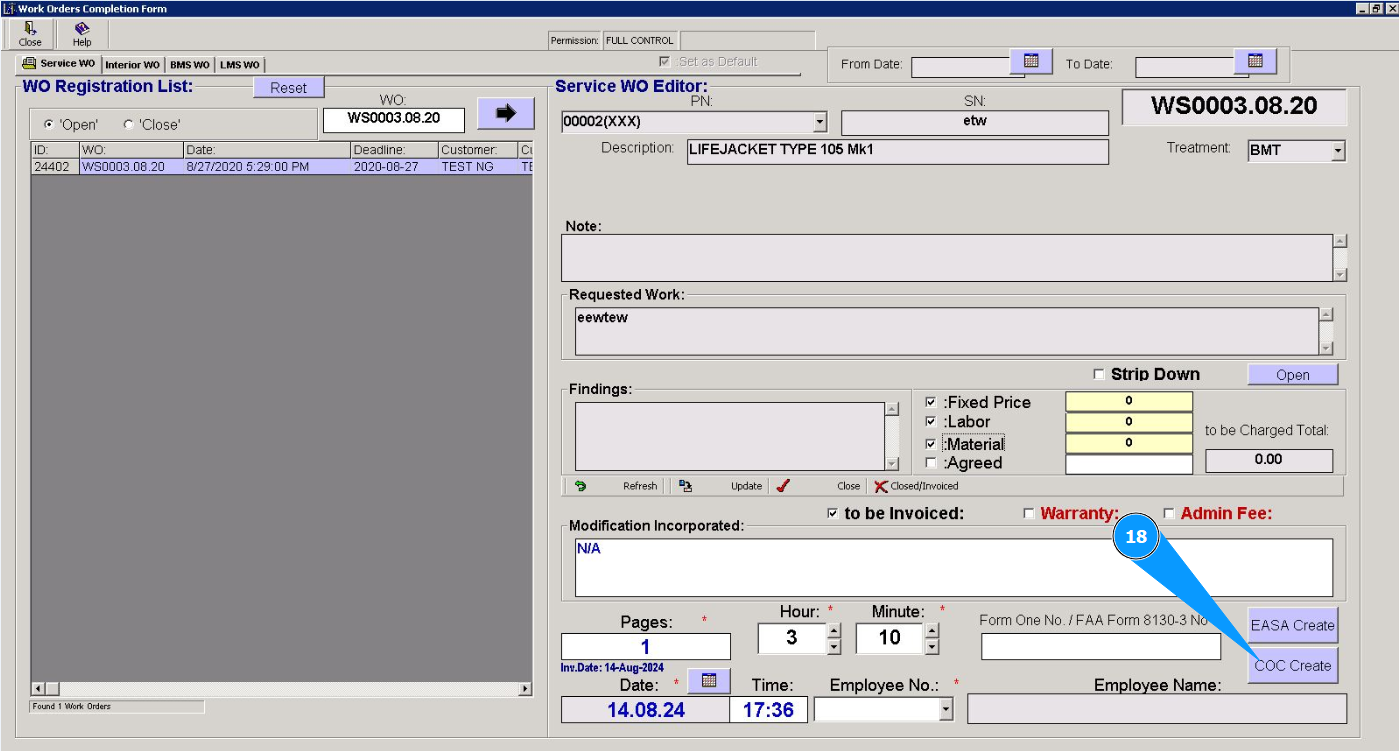Click the black arrow next to WO field
Viewport: 1399px width, 751px height.
click(x=505, y=114)
